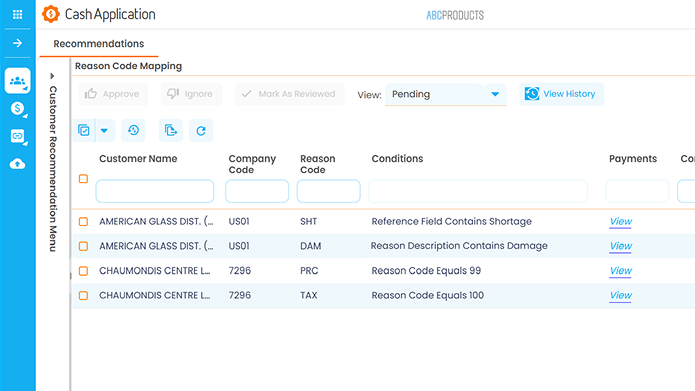Switch to the Recommendations tab
Screen dimensions: 695x391
pos(98,44)
